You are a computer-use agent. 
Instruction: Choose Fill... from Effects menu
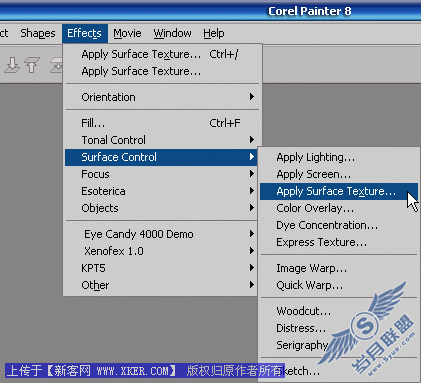click(x=161, y=123)
